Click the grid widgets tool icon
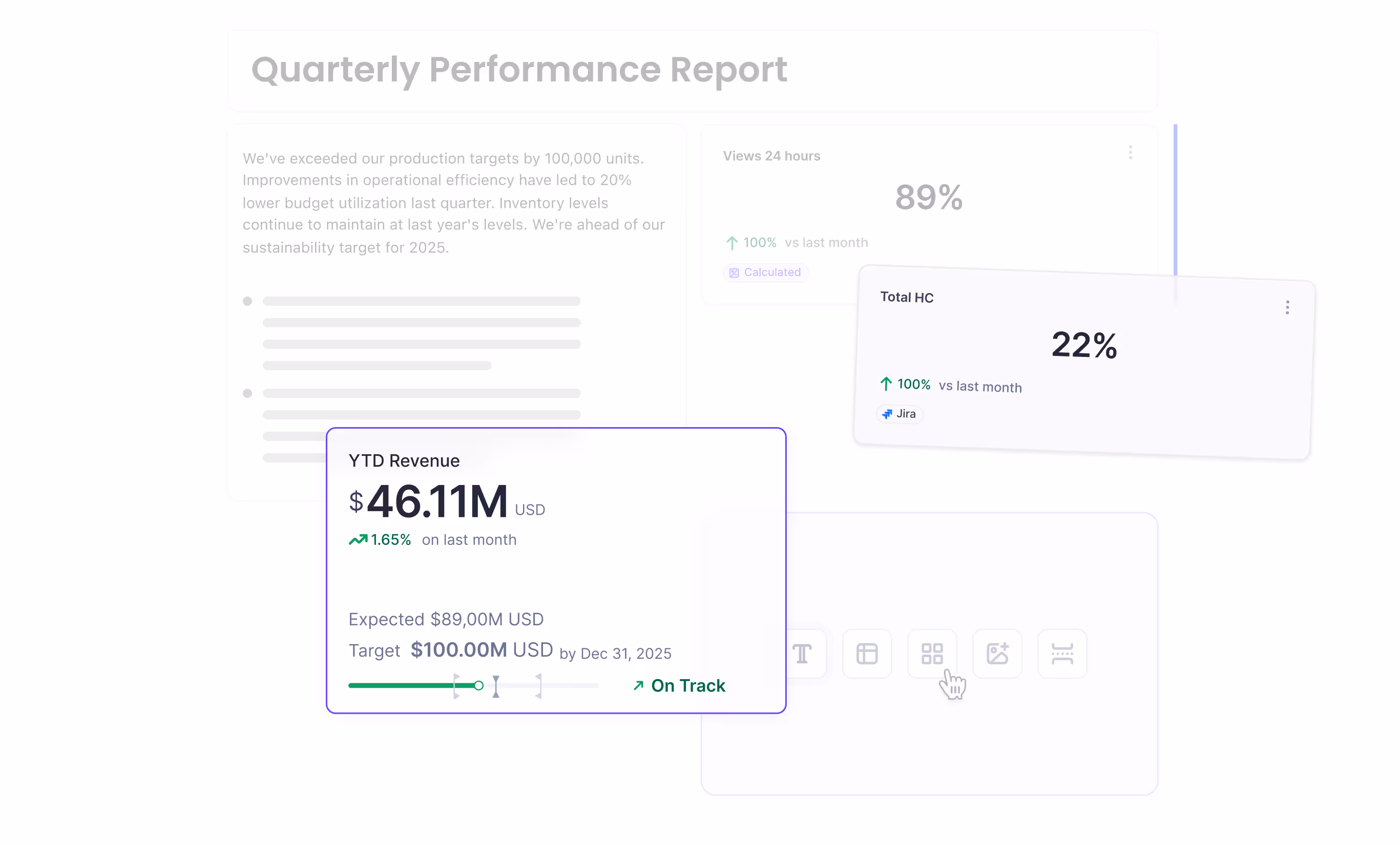 [932, 653]
